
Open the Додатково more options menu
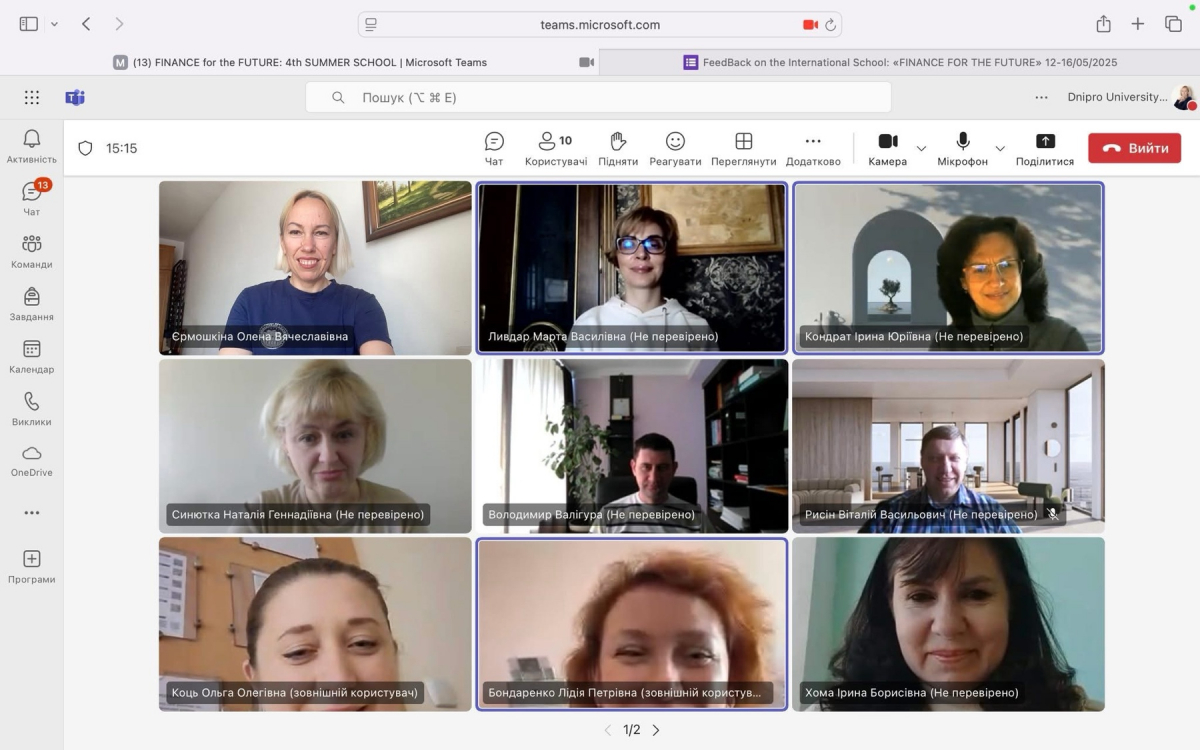coord(813,148)
